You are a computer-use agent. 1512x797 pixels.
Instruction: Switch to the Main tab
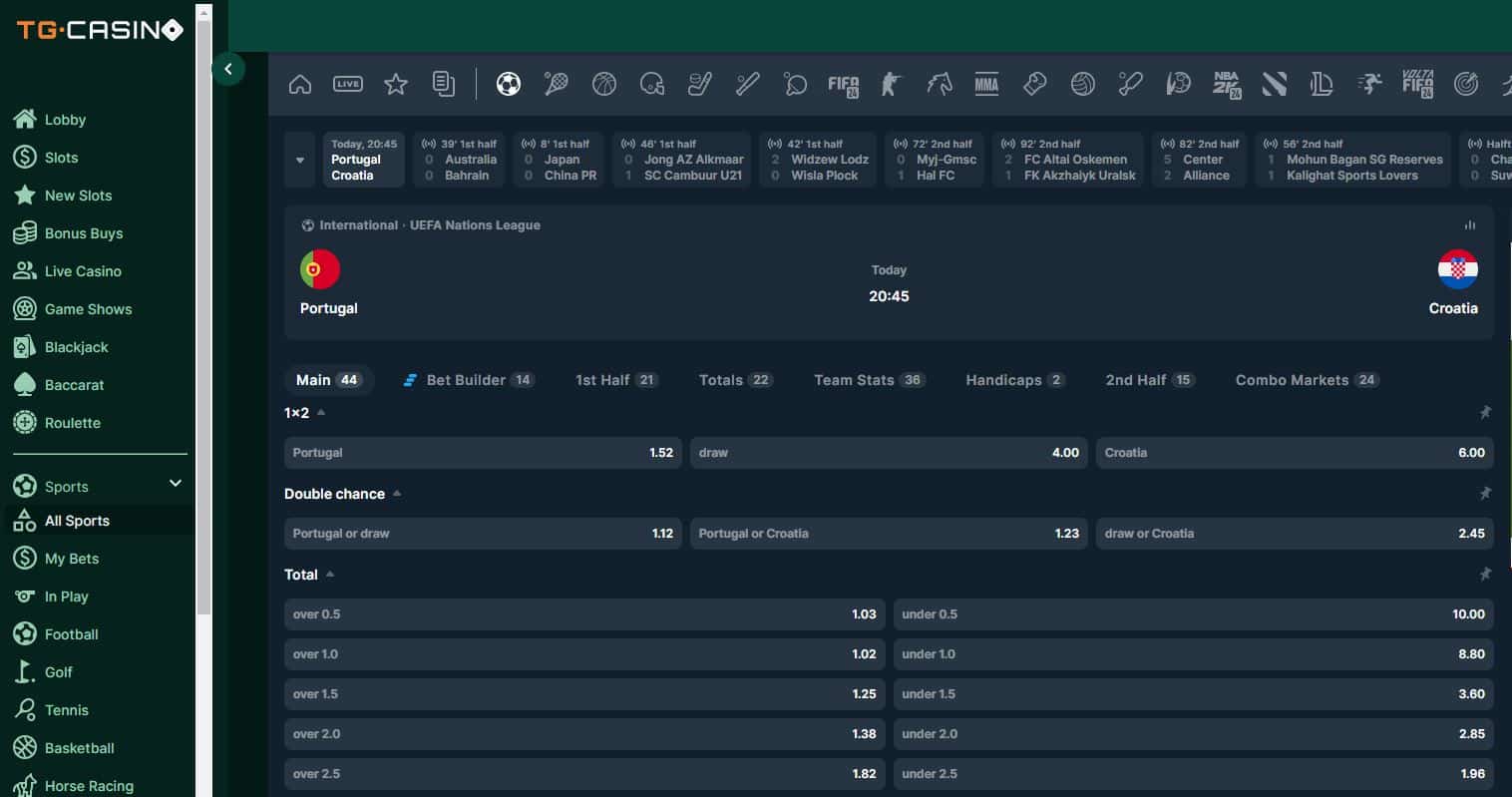328,380
